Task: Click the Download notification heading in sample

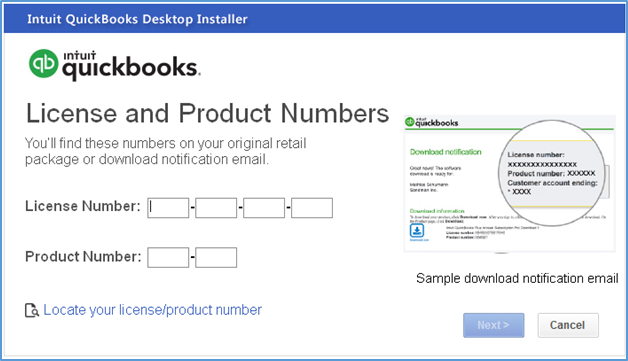Action: (x=445, y=152)
